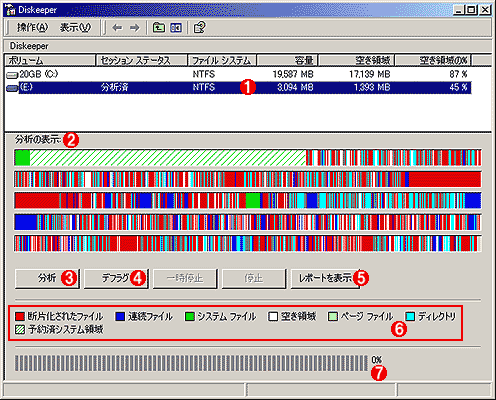Image resolution: width=496 pixels, height=400 pixels.
Task: Click the hatched reserved system area in the map
Action: 168,158
